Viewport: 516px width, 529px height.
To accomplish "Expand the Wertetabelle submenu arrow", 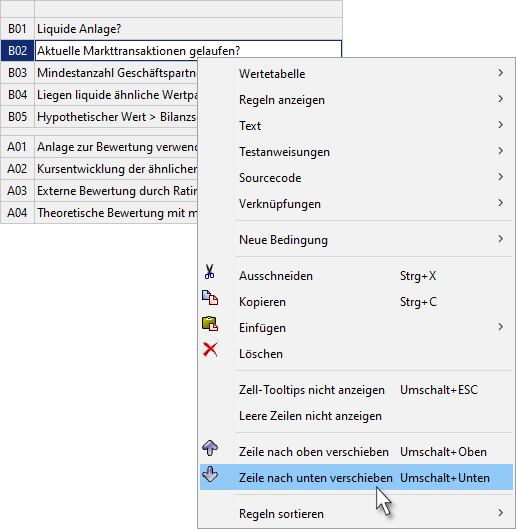I will click(x=501, y=73).
